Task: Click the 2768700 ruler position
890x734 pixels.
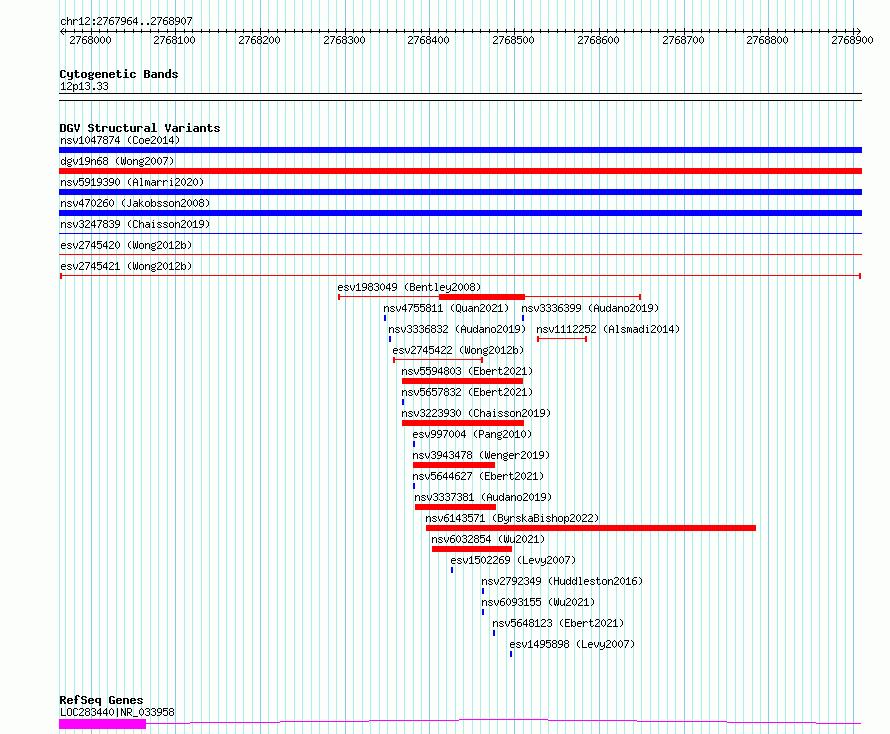Action: [x=683, y=40]
